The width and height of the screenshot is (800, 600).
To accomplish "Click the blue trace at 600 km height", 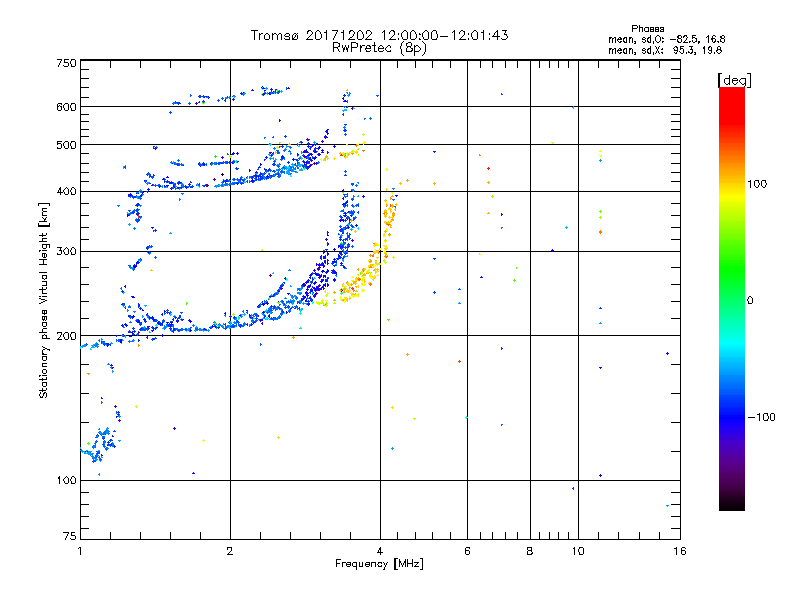I will [x=230, y=96].
